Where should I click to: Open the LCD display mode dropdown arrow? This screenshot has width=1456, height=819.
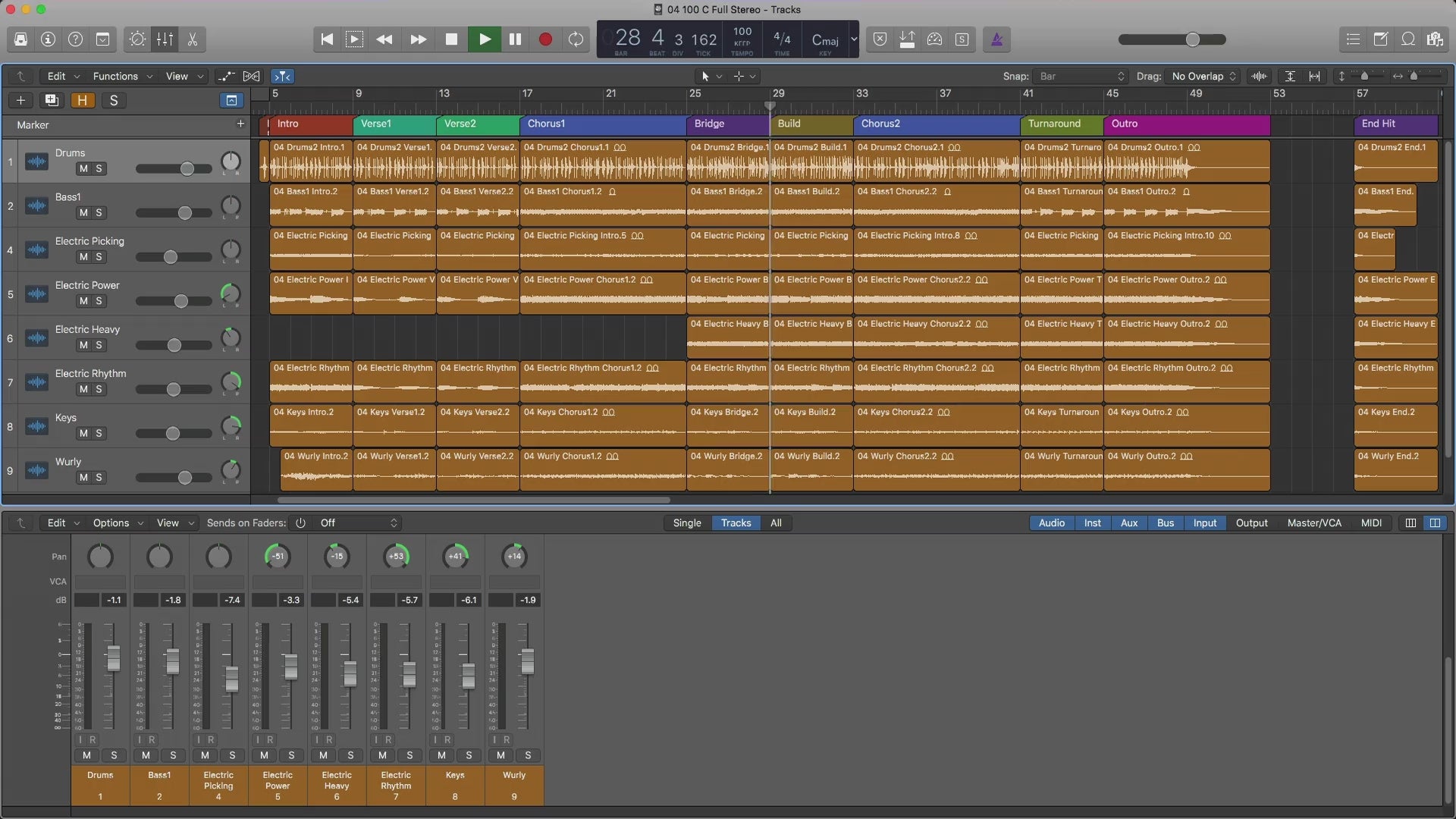(x=854, y=39)
